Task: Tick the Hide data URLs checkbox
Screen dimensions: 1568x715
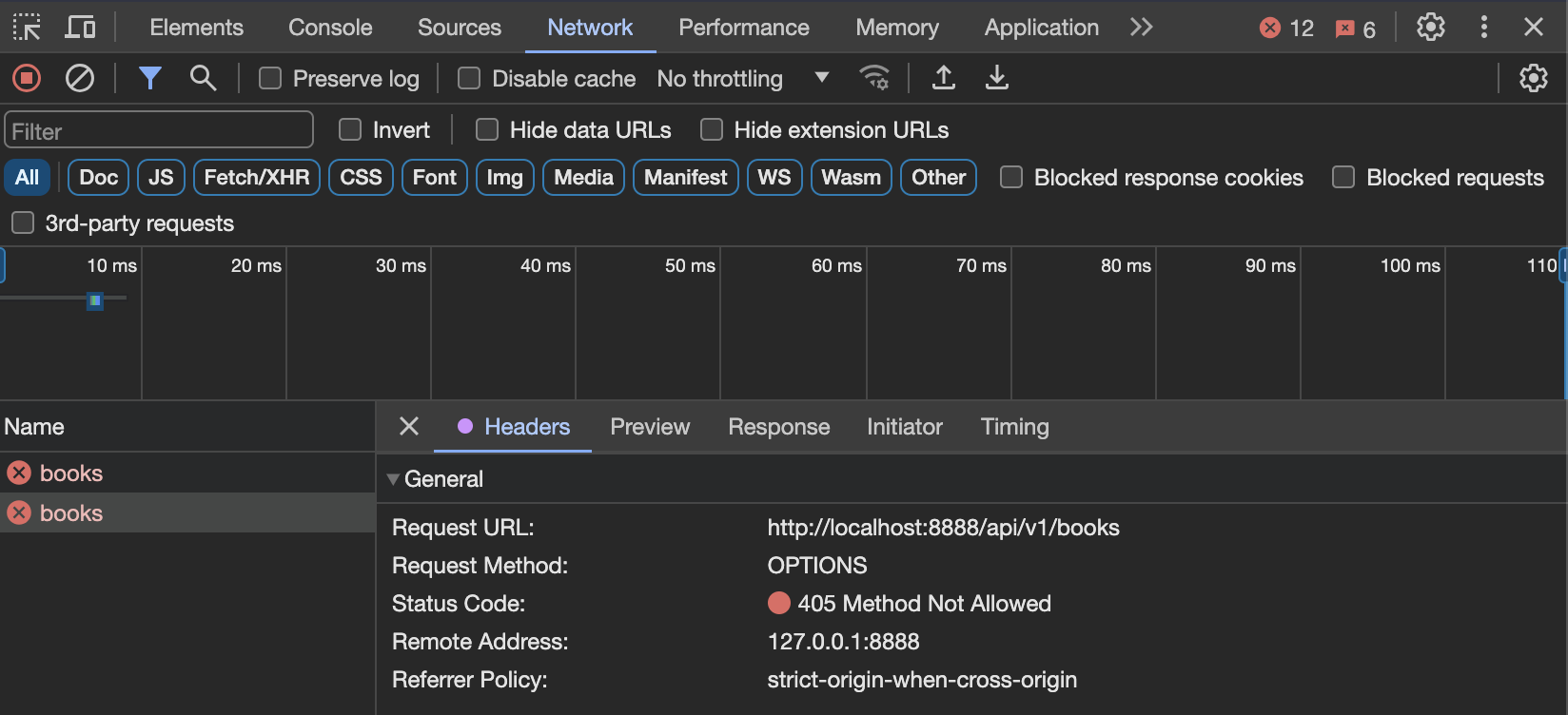Action: tap(487, 130)
